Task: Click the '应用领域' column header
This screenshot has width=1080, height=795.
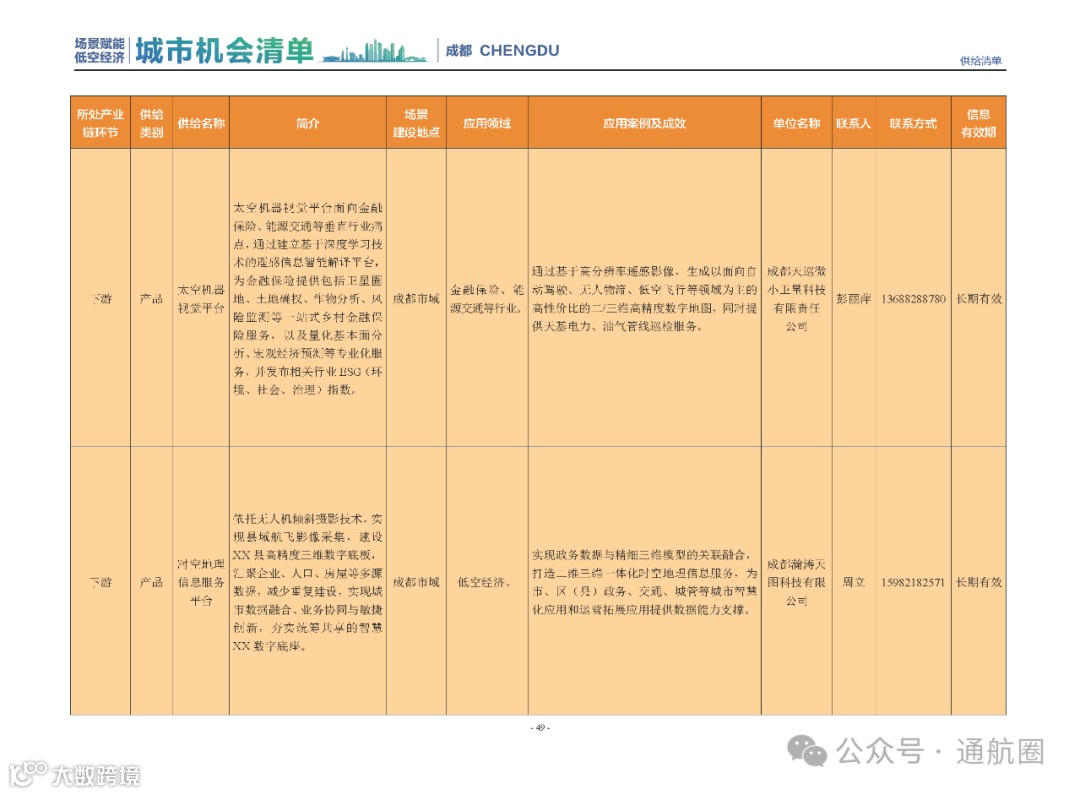Action: point(487,123)
